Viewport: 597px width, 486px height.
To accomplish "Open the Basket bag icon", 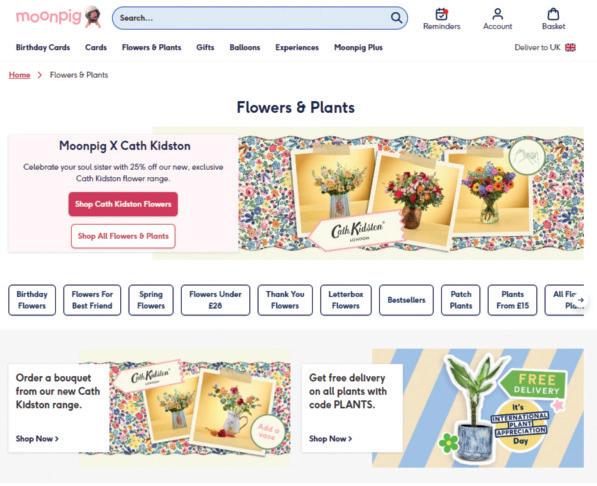I will (x=553, y=14).
